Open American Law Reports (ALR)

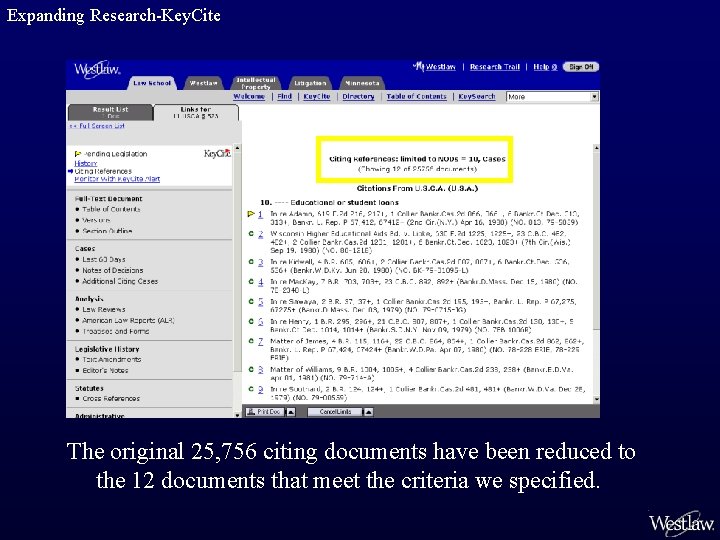click(128, 321)
